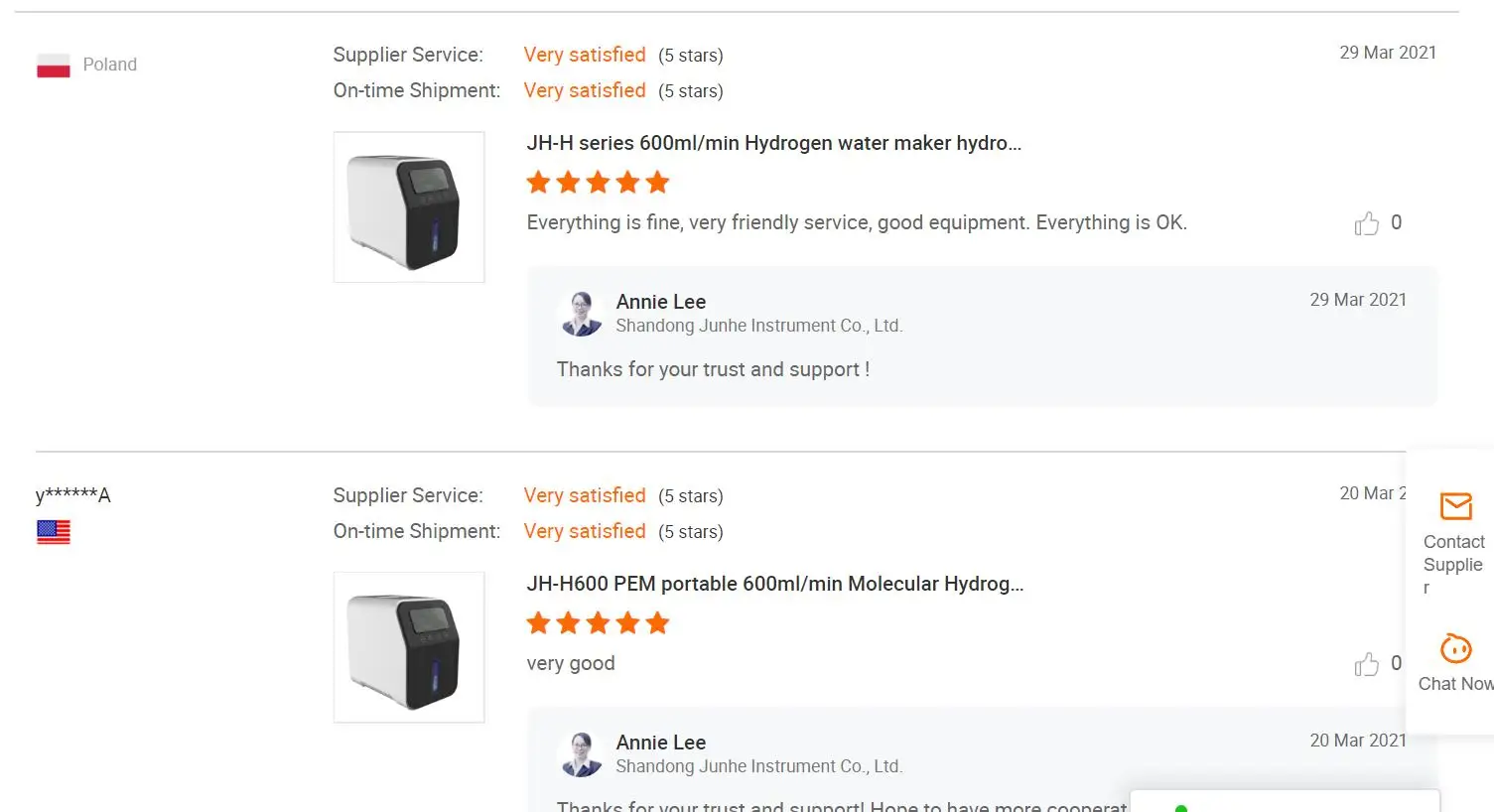Screen dimensions: 1494x812
Task: Click the United States flag icon
Action: click(x=54, y=532)
